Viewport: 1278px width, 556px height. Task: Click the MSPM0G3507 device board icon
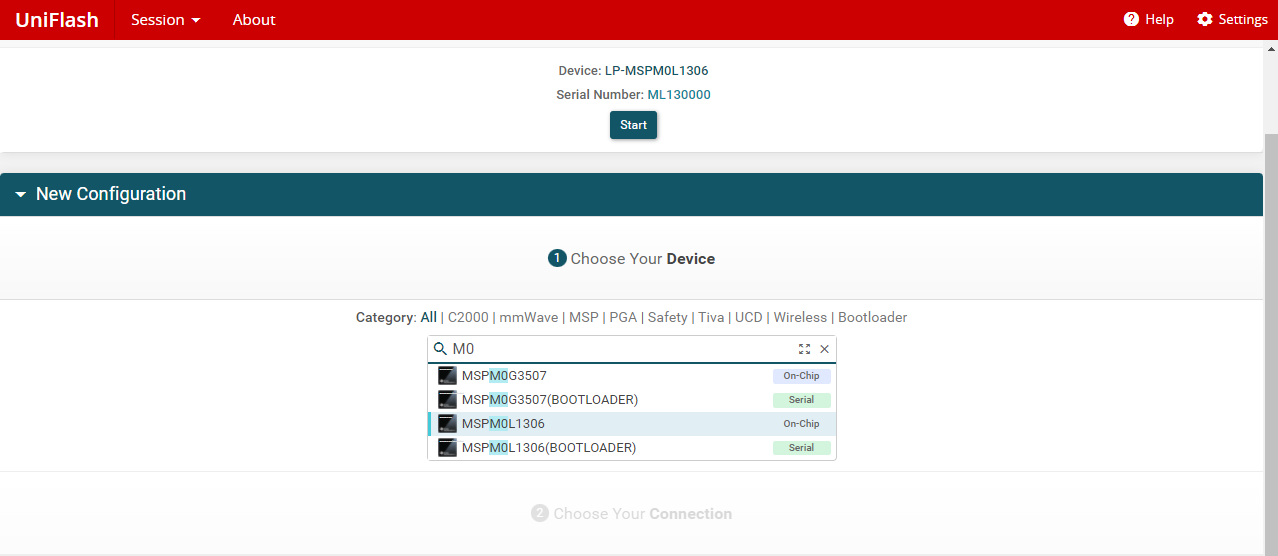[x=448, y=376]
